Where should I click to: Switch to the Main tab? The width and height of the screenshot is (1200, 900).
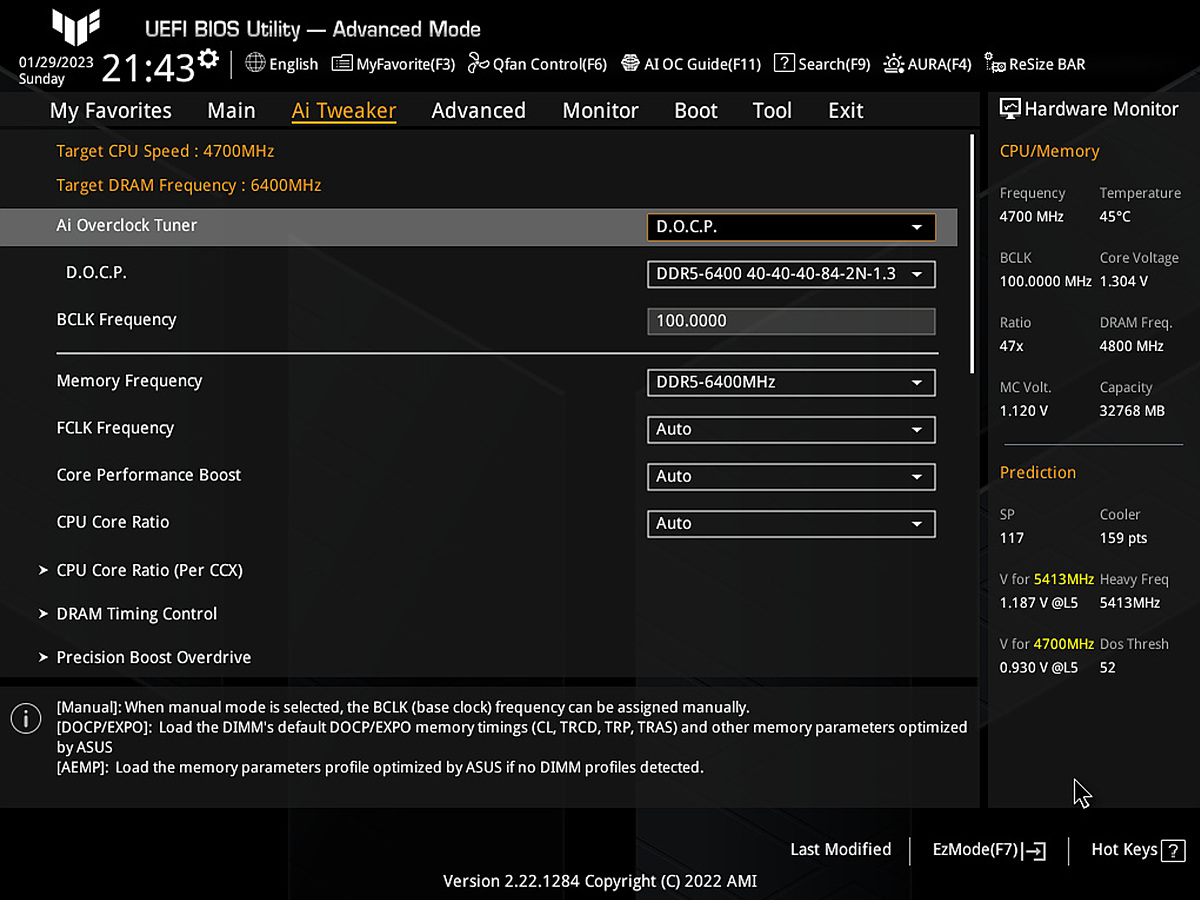click(x=231, y=111)
